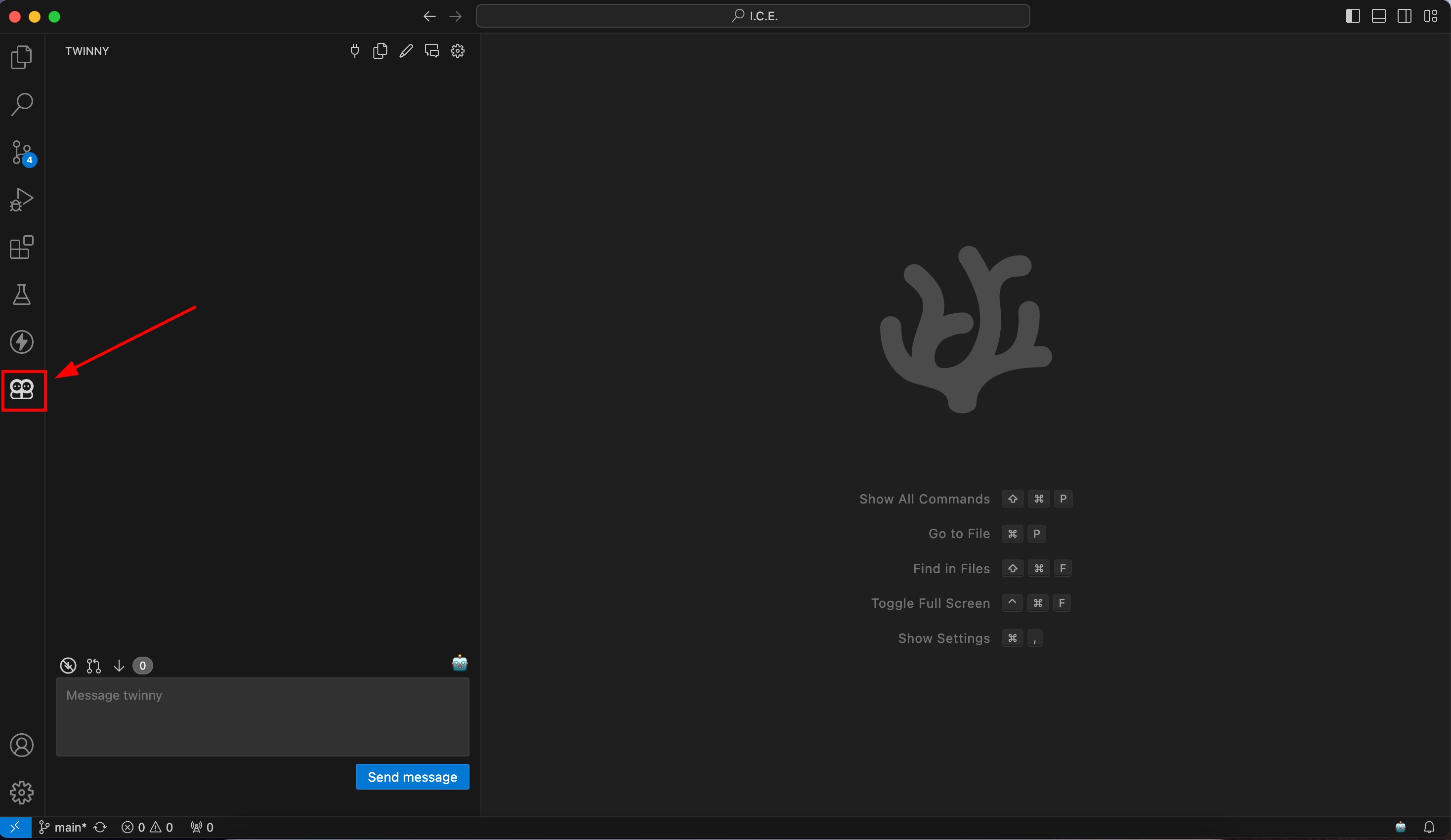Open the remote window indicator in status bar
This screenshot has width=1451, height=840.
click(x=15, y=827)
